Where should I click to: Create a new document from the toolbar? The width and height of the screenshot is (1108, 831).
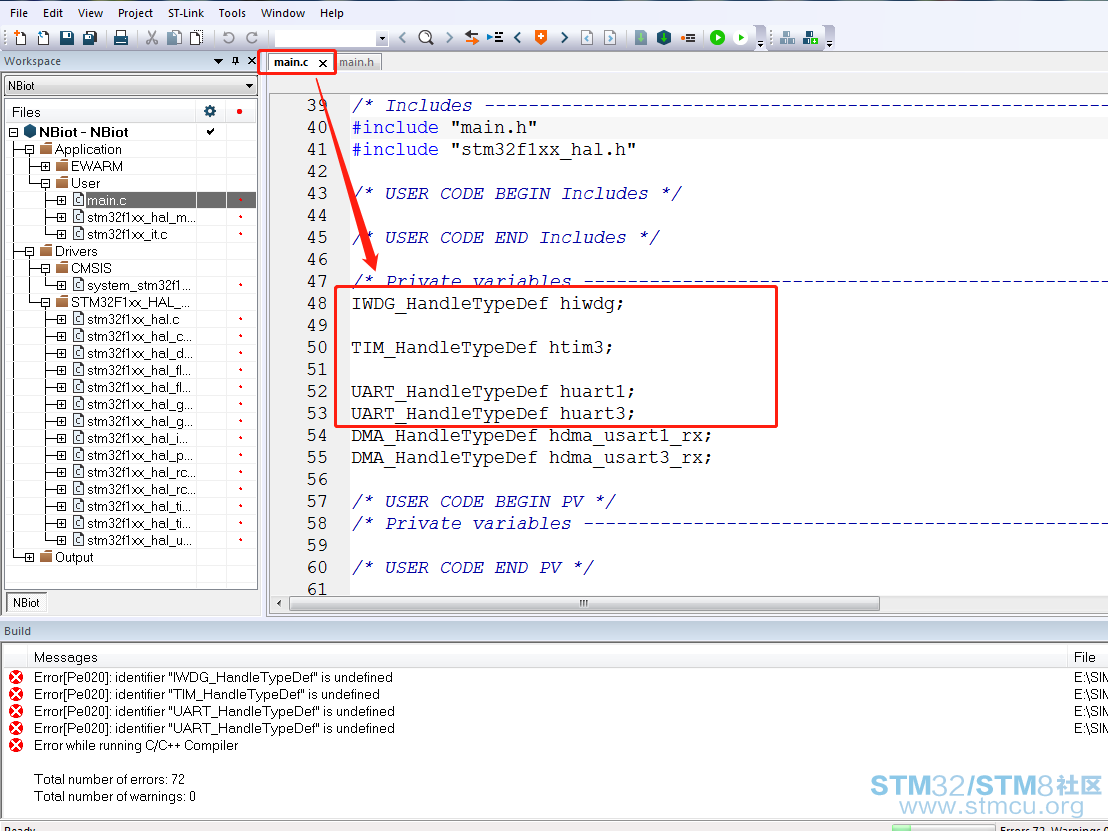point(20,37)
